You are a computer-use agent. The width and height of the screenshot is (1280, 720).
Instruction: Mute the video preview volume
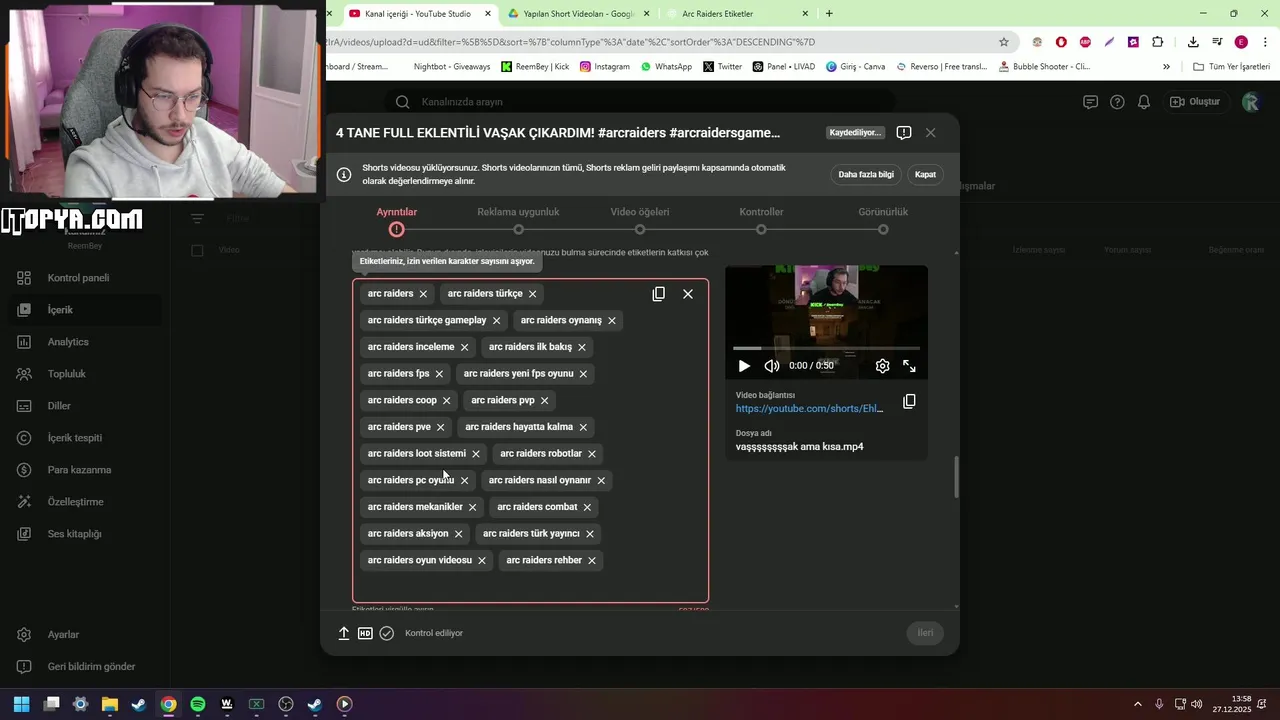(x=772, y=366)
